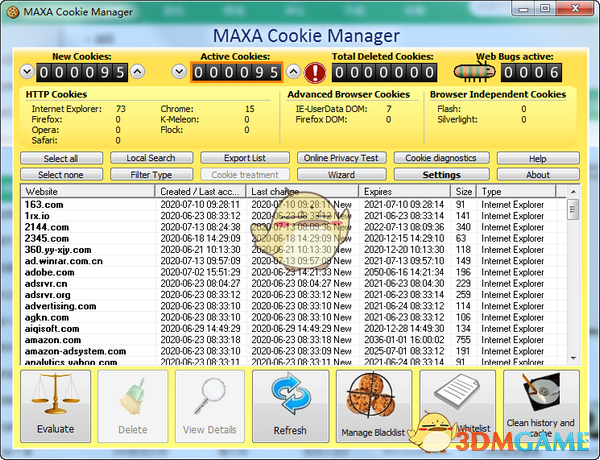The width and height of the screenshot is (600, 460).
Task: Select the amazon.com cookie row
Action: point(294,340)
